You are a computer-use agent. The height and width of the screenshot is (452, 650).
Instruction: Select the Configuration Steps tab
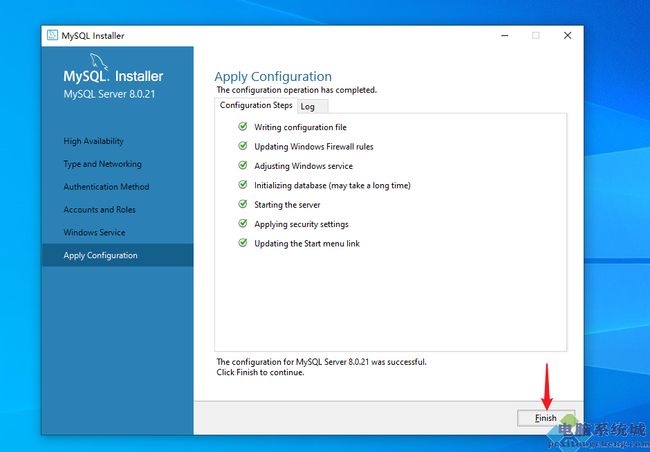click(x=256, y=105)
